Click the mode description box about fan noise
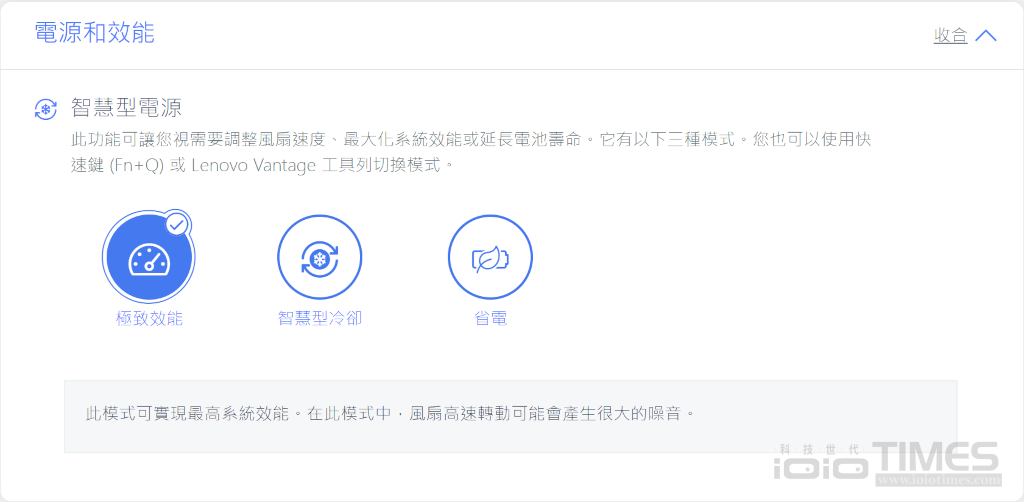 [x=510, y=415]
